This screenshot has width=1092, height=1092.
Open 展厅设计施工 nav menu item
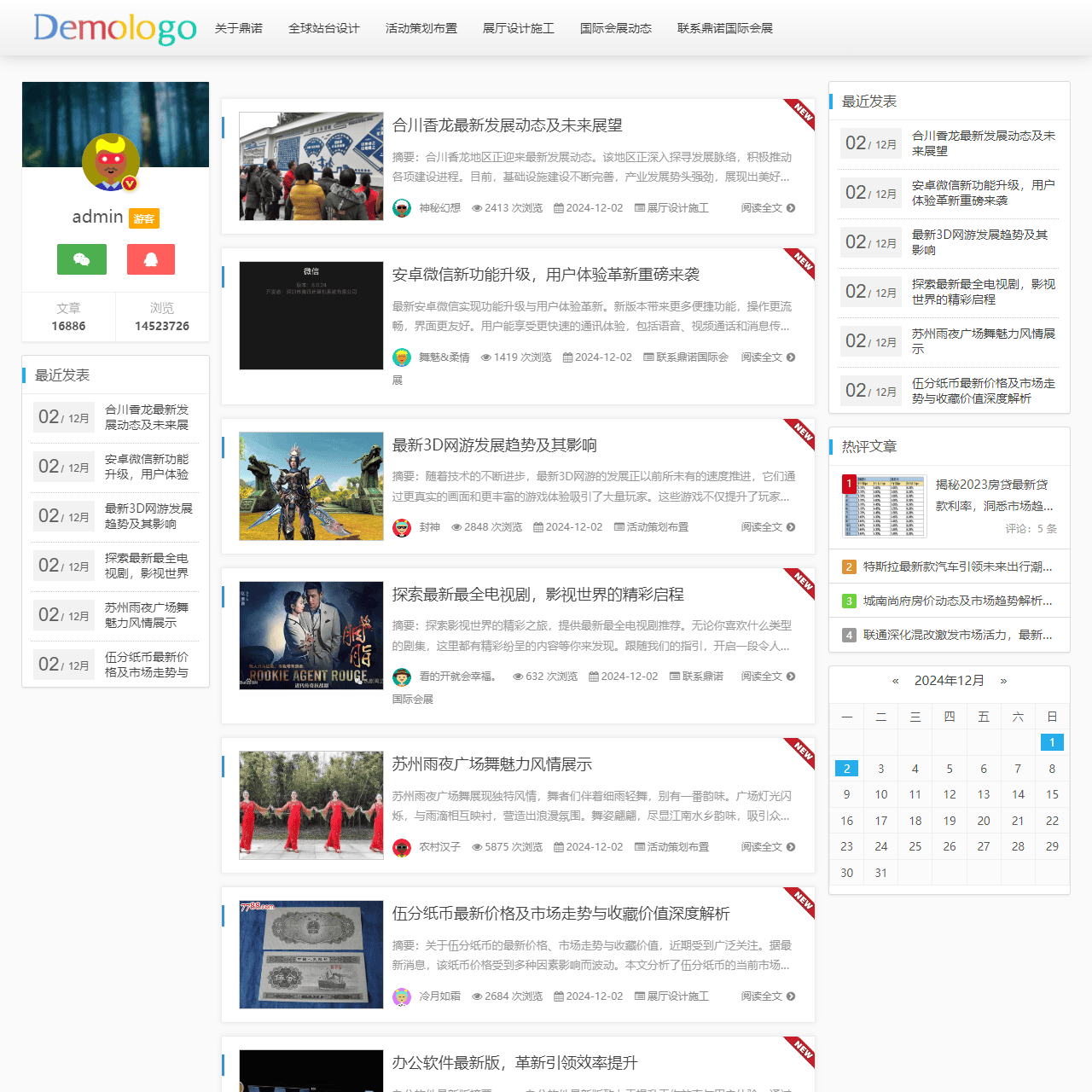click(x=519, y=28)
